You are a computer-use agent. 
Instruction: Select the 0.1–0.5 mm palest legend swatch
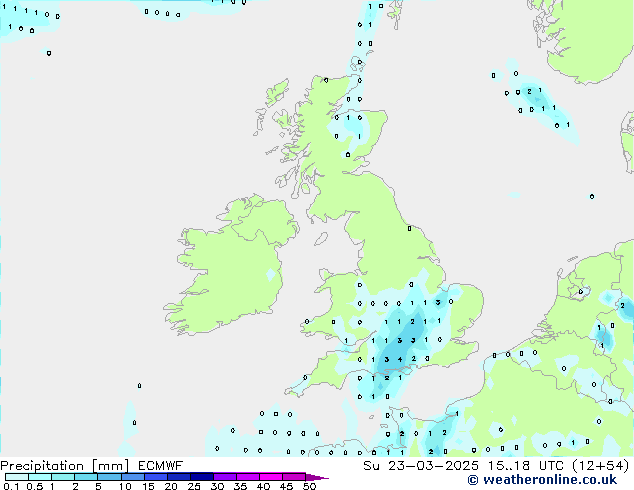(x=17, y=477)
